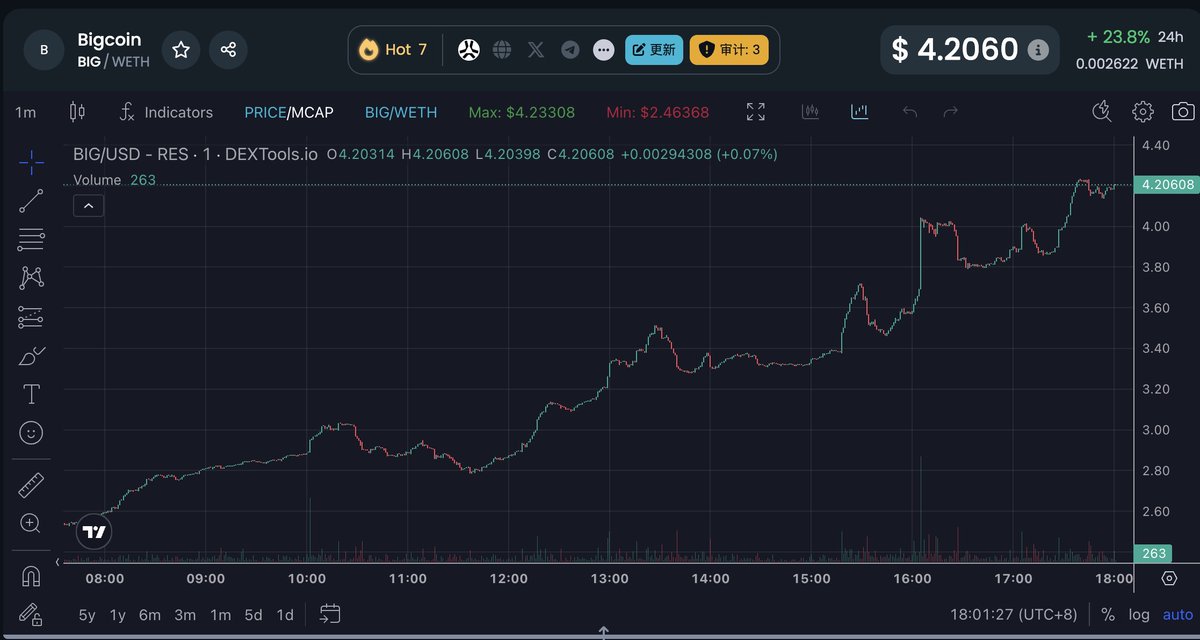Open the pie-chart token info icon
Screen dimensions: 1200x640
point(469,49)
